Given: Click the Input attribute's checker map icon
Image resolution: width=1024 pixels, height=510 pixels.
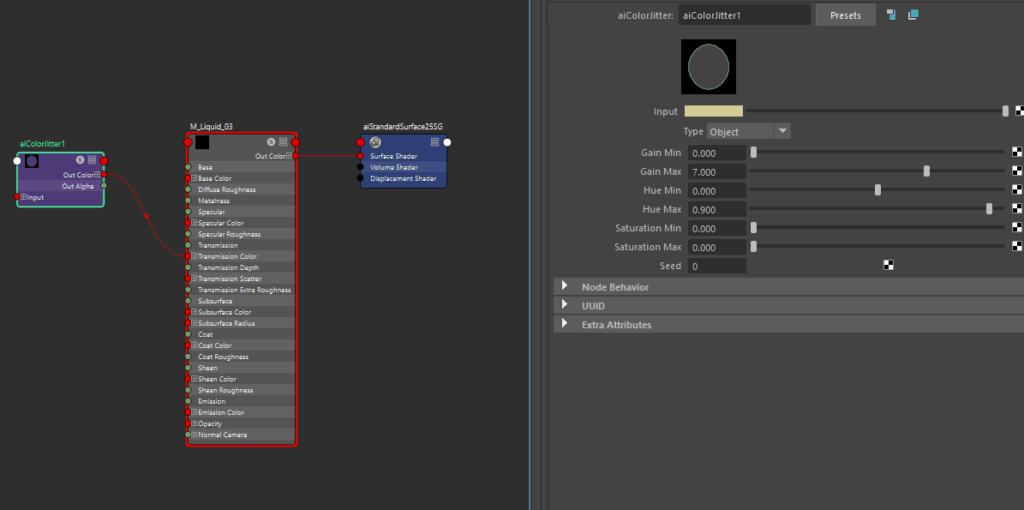Looking at the screenshot, I should tap(1019, 111).
